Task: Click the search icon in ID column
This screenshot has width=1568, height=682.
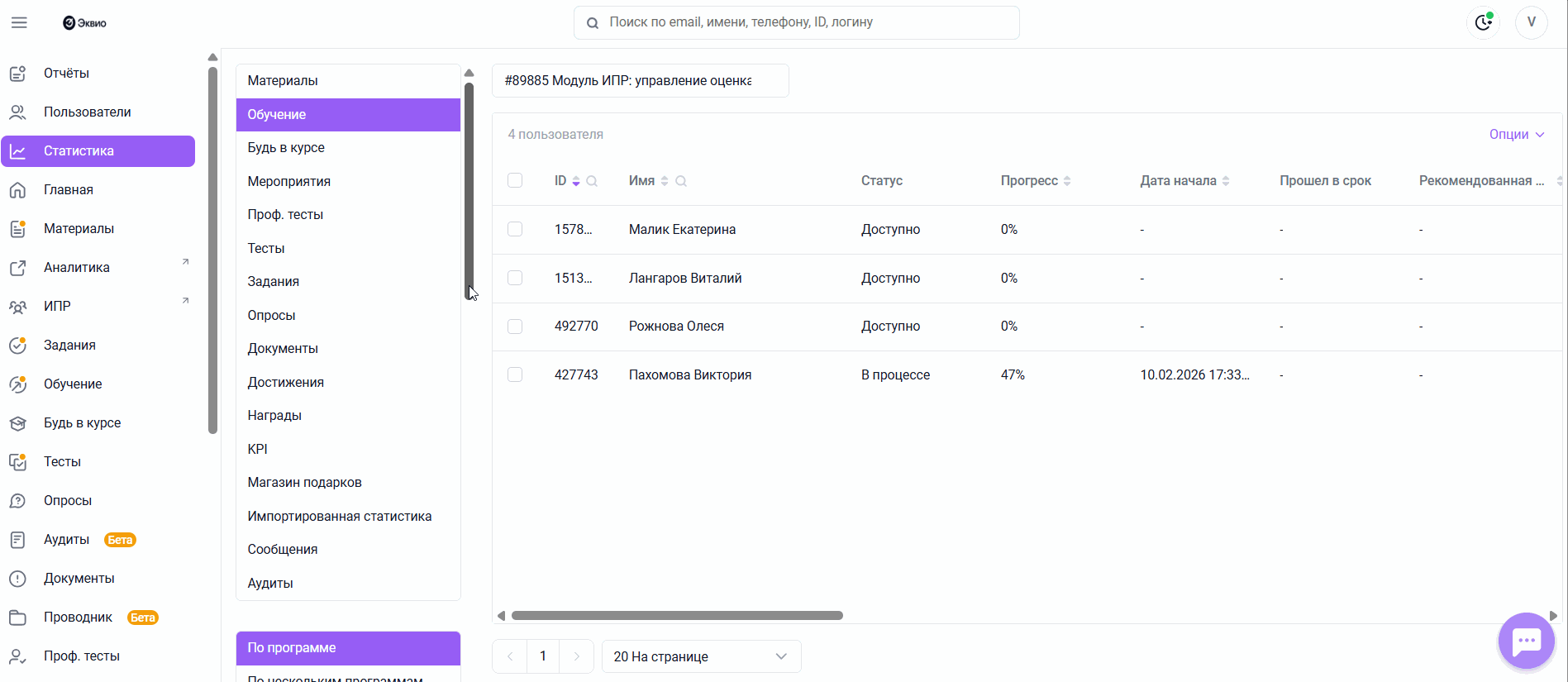Action: pos(592,181)
